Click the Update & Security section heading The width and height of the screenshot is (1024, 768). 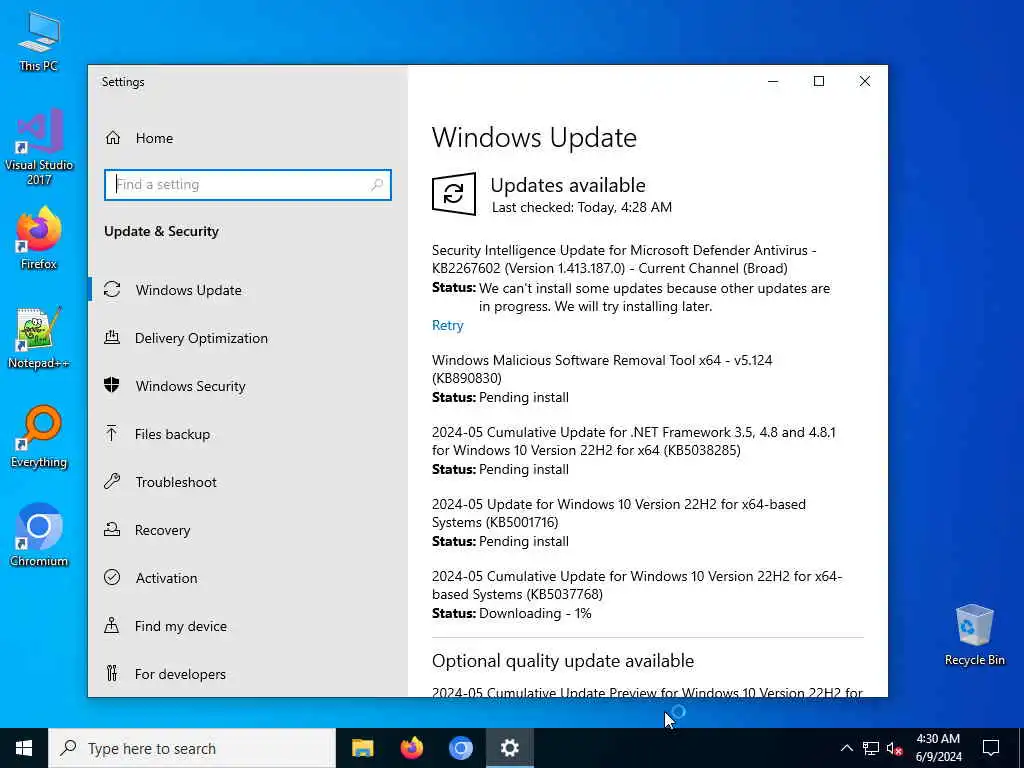pos(161,231)
